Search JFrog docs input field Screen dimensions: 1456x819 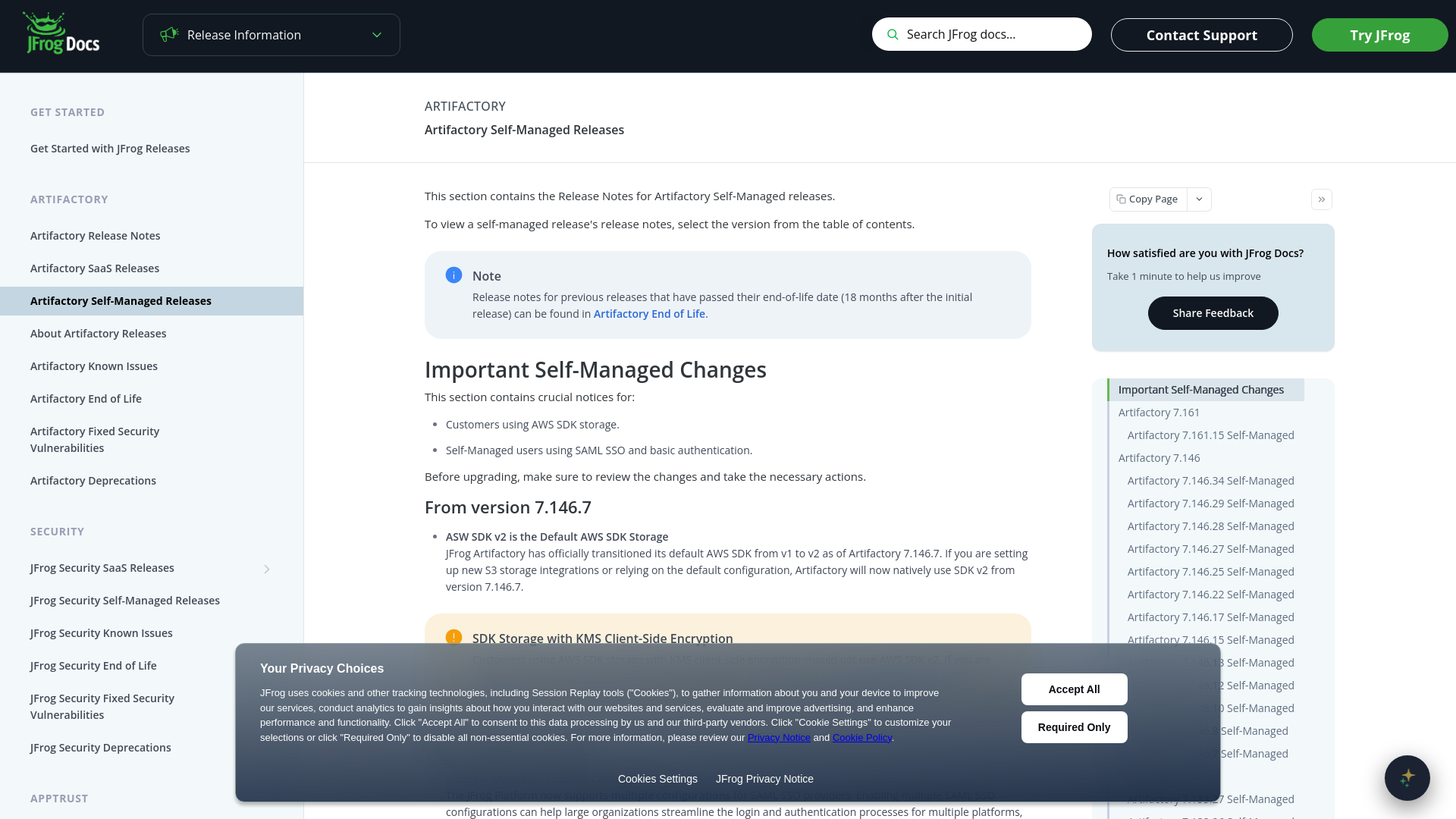click(x=982, y=34)
